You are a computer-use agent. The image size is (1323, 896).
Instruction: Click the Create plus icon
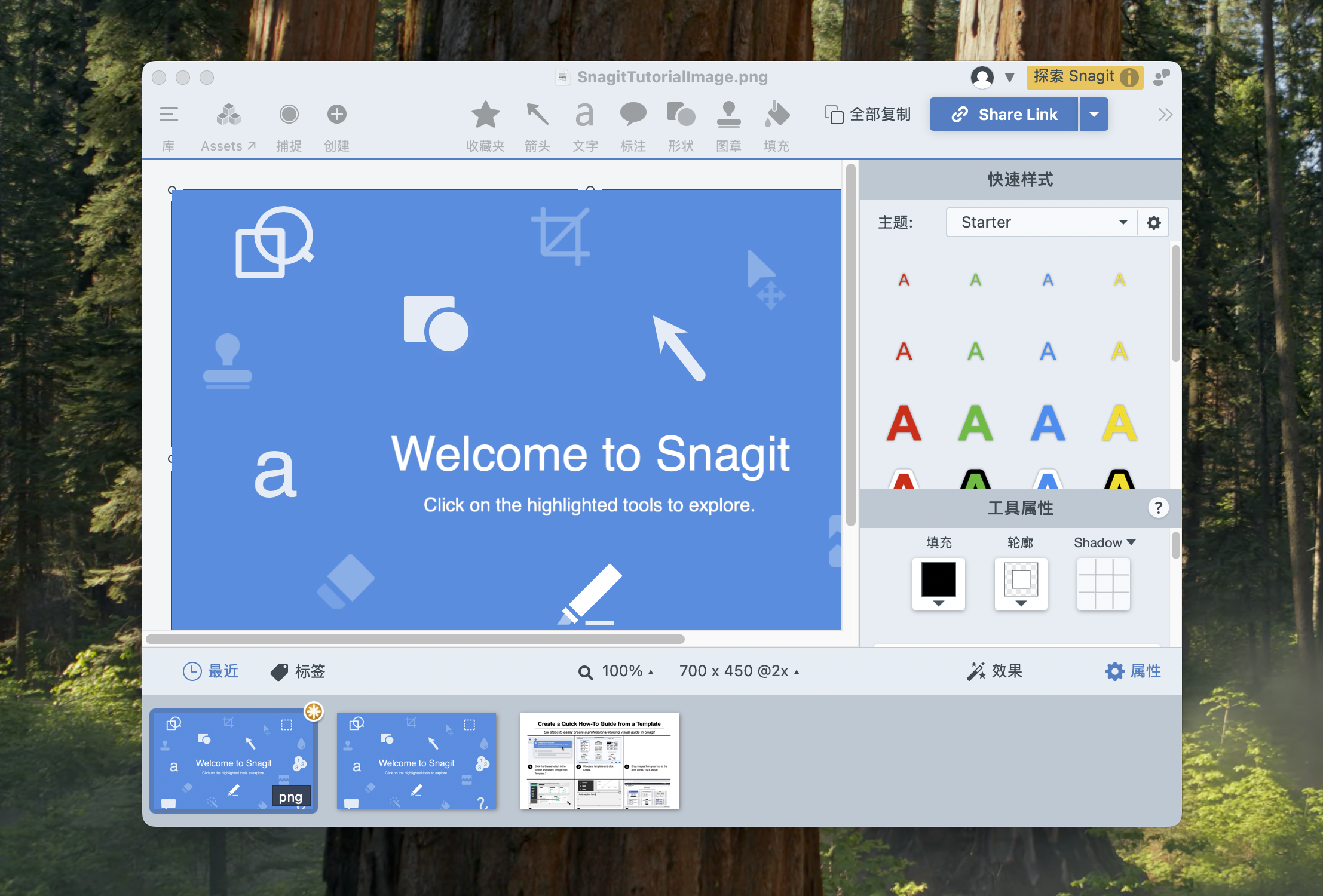click(x=337, y=114)
